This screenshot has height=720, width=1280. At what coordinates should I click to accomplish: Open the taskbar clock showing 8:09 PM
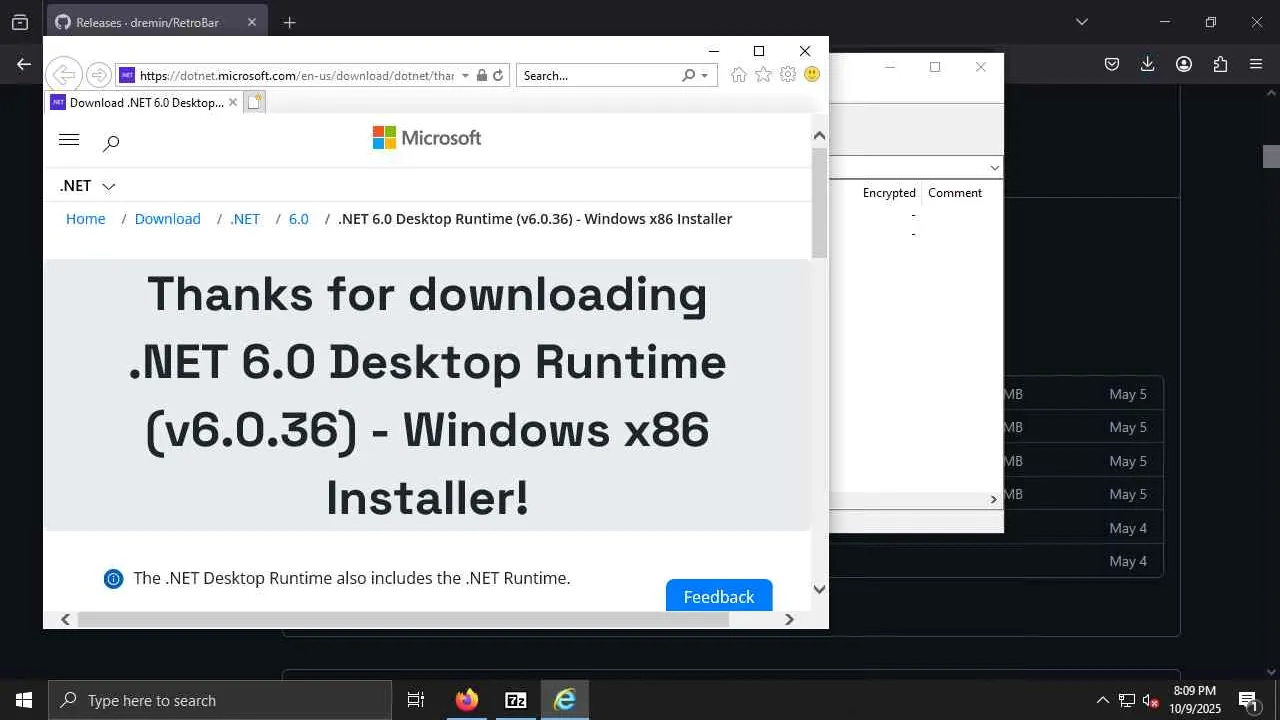1195,700
